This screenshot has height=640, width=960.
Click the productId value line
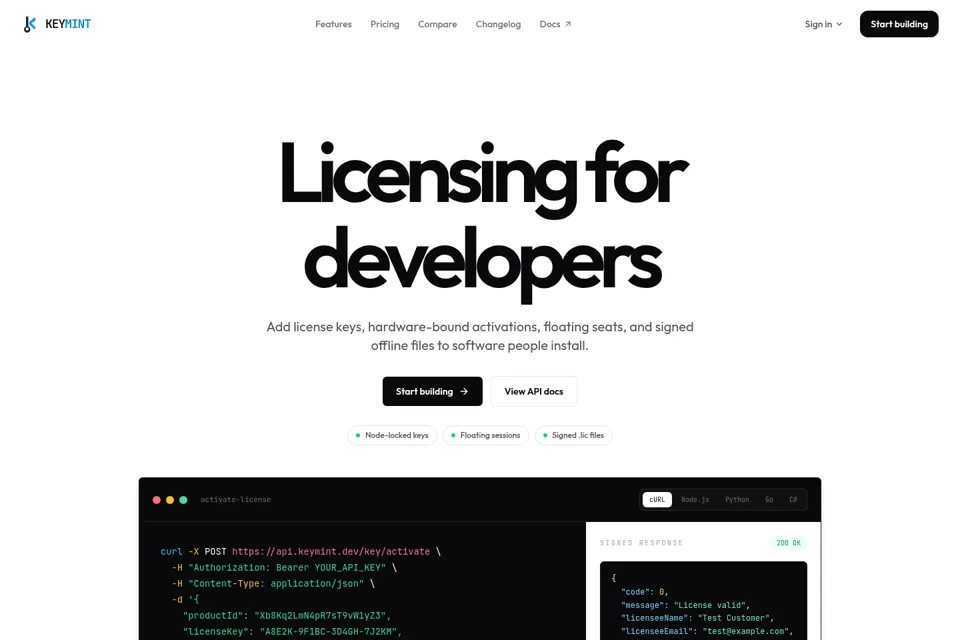287,616
